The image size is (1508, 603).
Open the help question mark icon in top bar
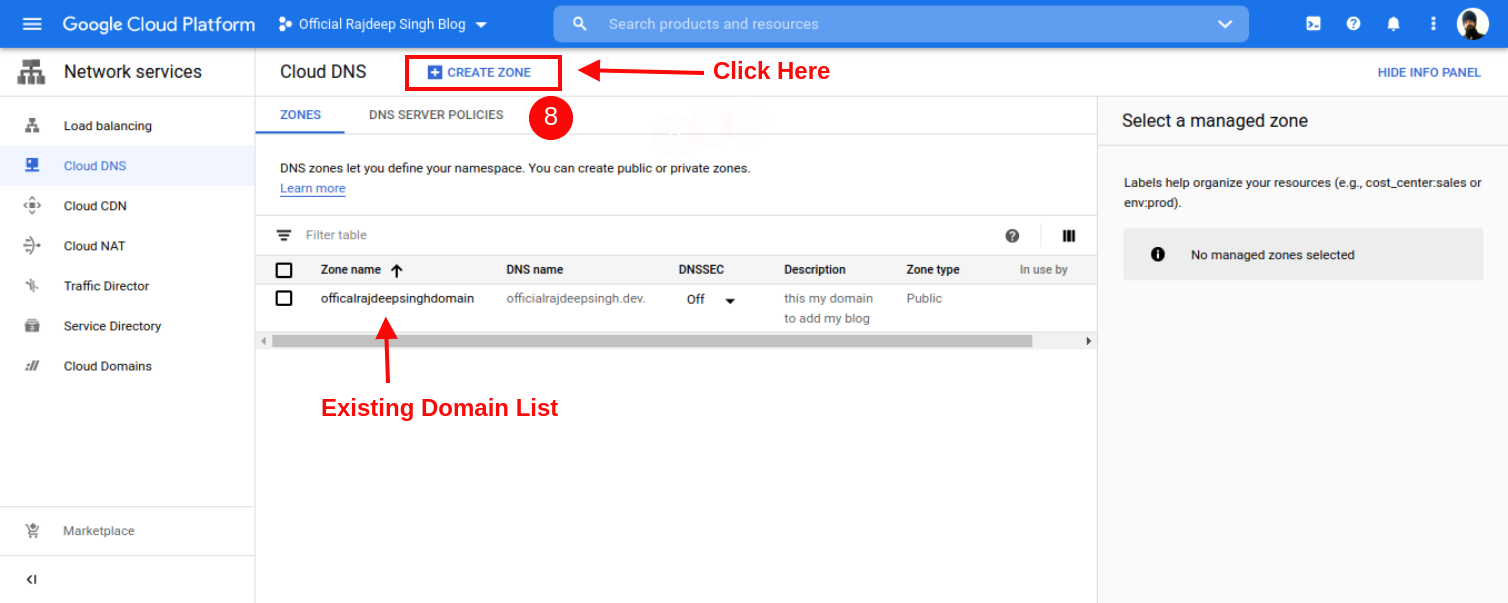(1353, 24)
